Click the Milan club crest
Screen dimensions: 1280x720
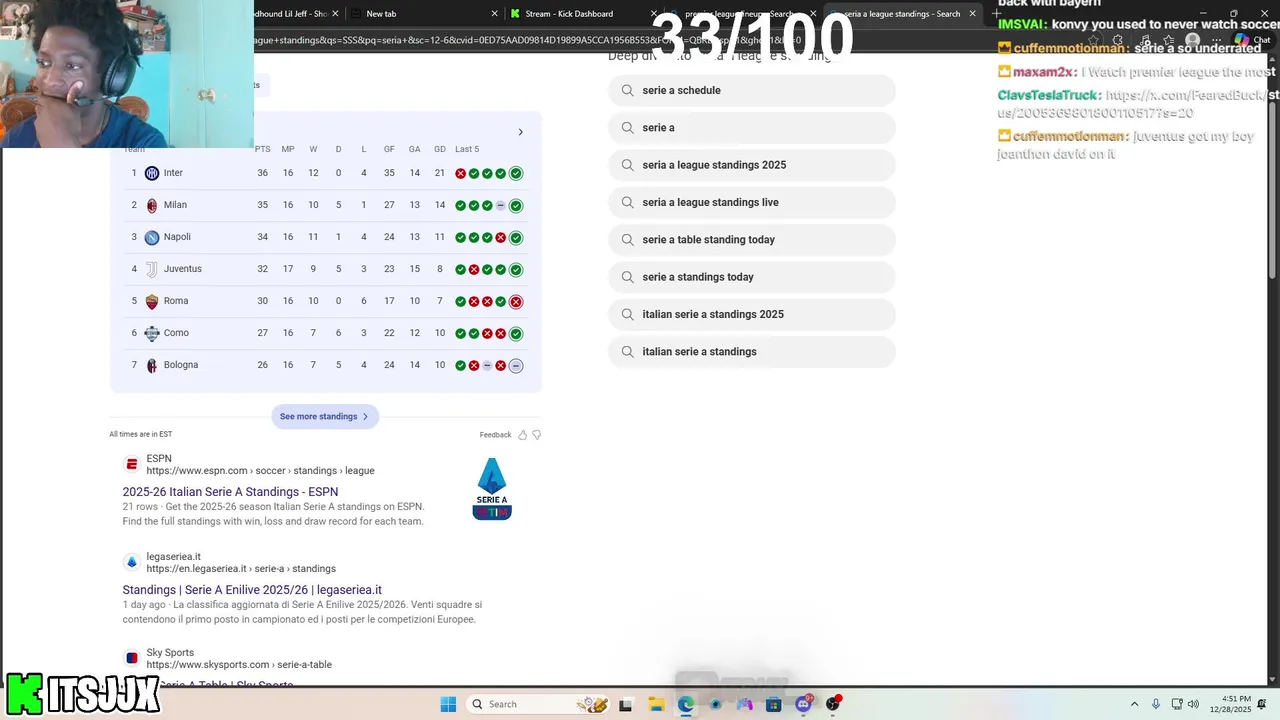tap(152, 205)
